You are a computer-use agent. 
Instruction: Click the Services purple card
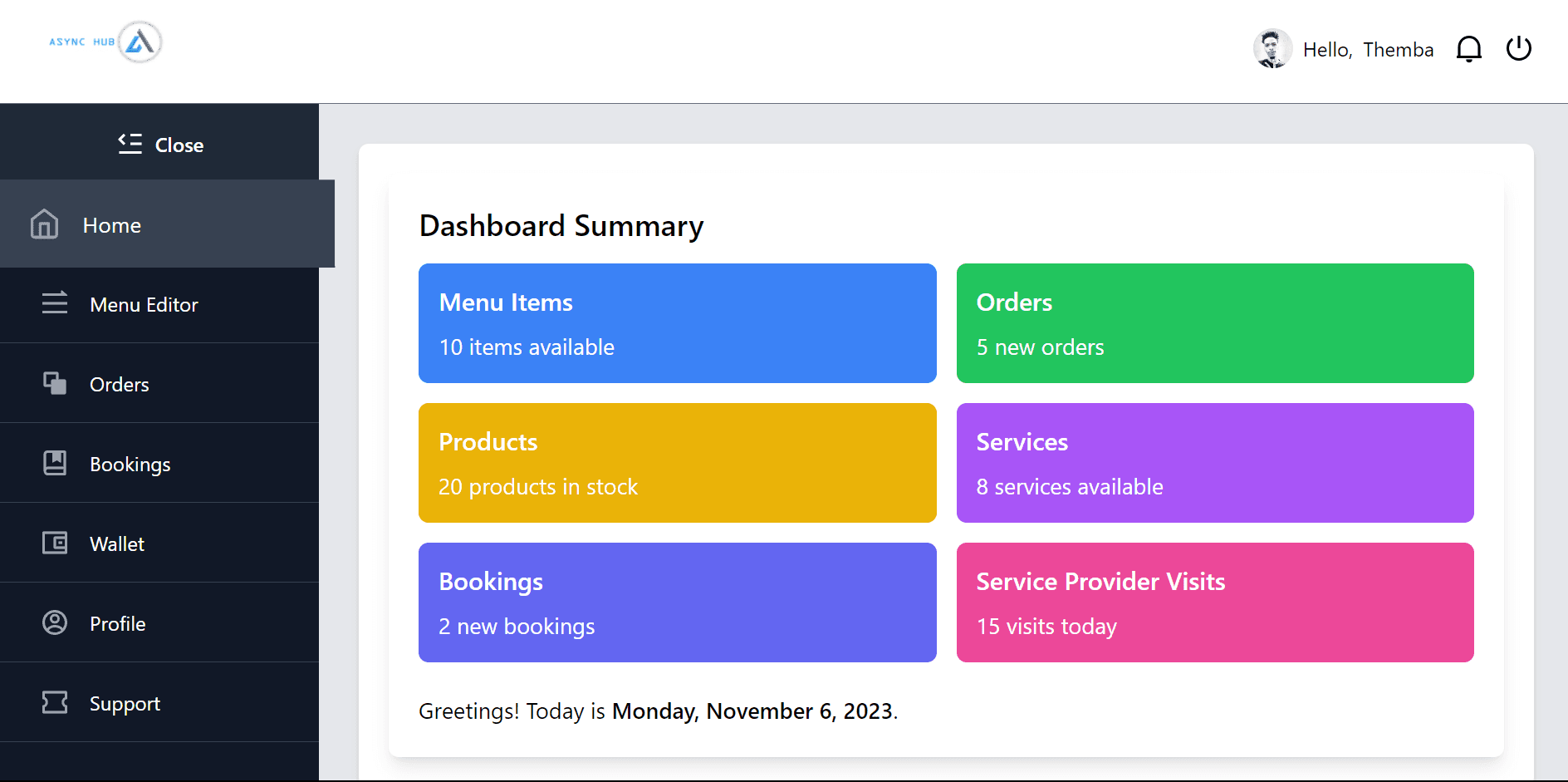[1215, 463]
